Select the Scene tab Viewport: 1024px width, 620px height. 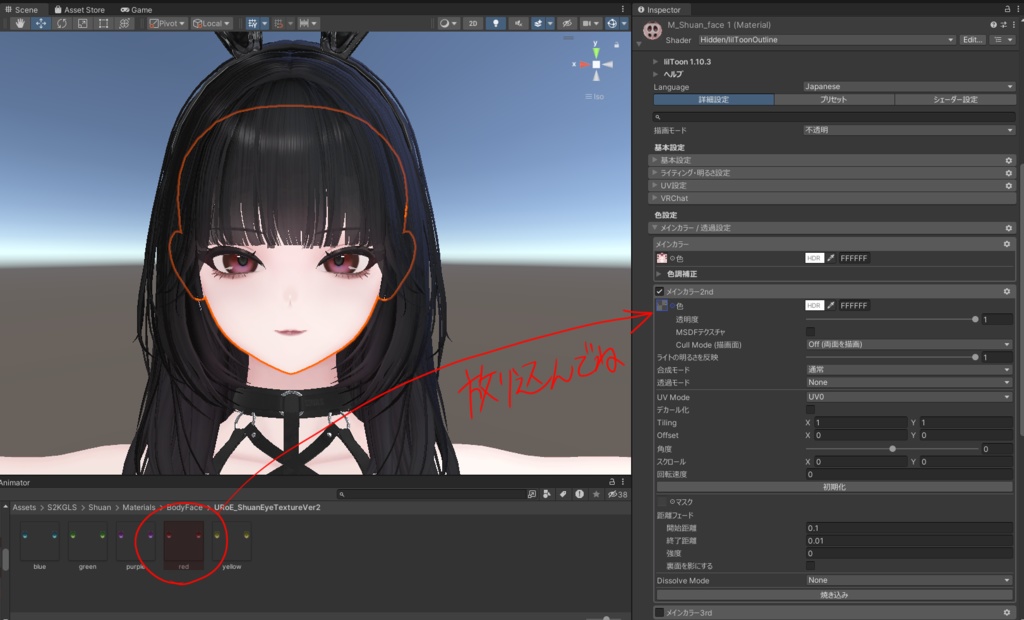(x=22, y=9)
